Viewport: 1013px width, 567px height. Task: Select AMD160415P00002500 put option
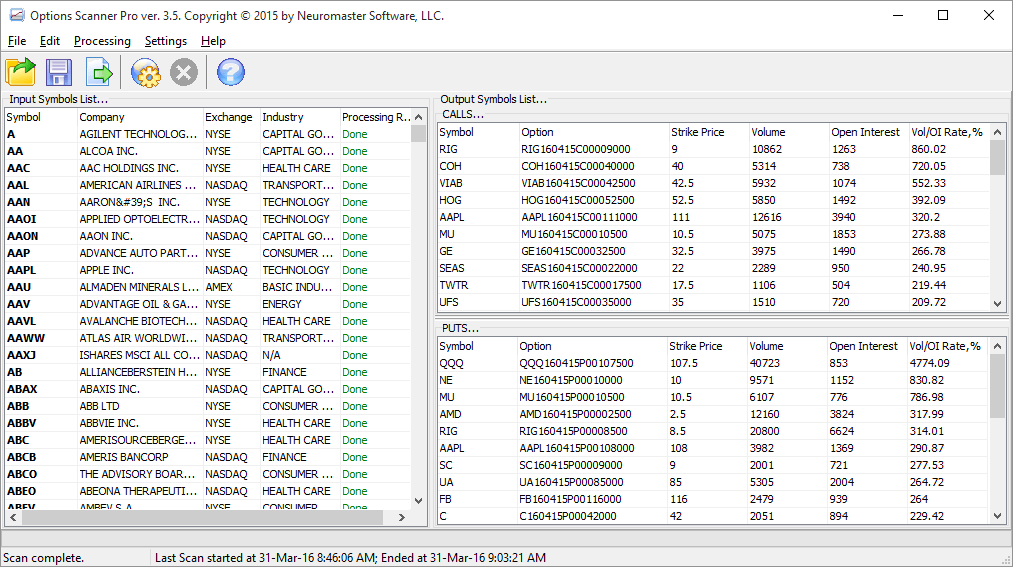click(575, 415)
